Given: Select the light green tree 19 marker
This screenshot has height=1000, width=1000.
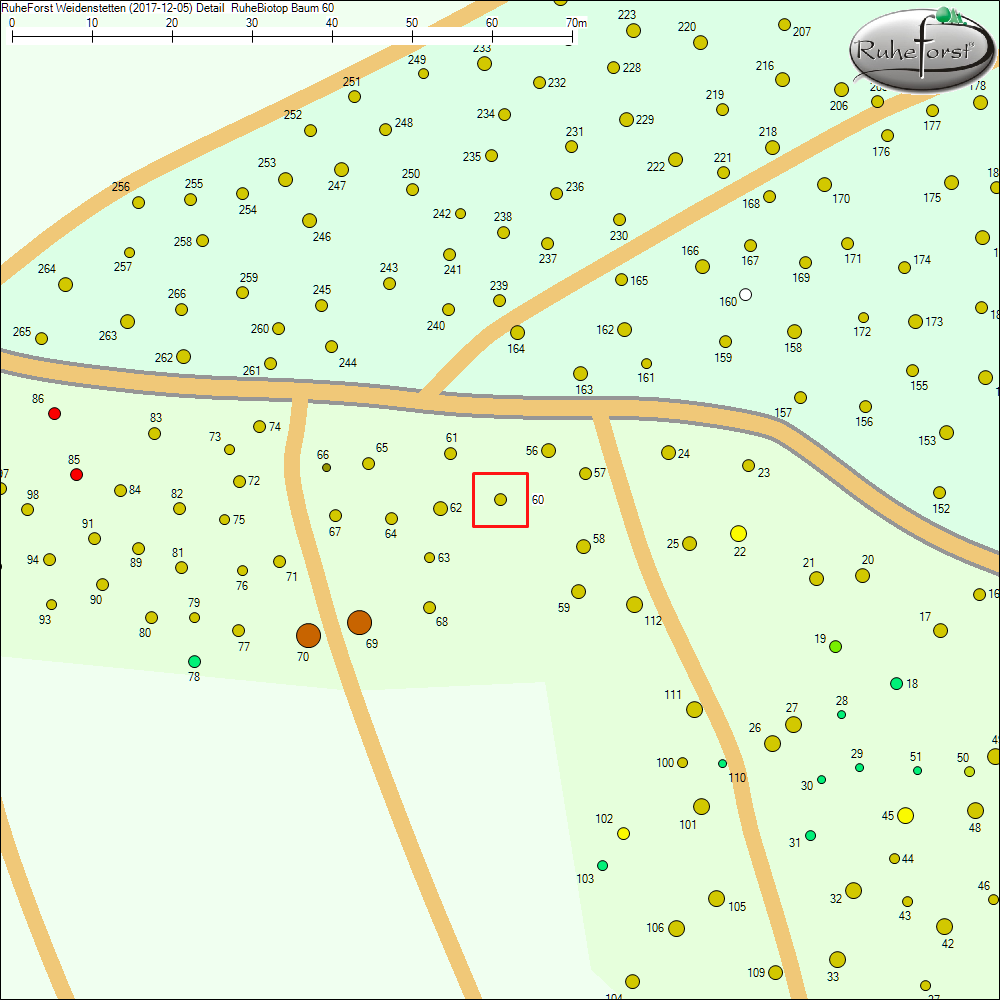Looking at the screenshot, I should click(835, 646).
